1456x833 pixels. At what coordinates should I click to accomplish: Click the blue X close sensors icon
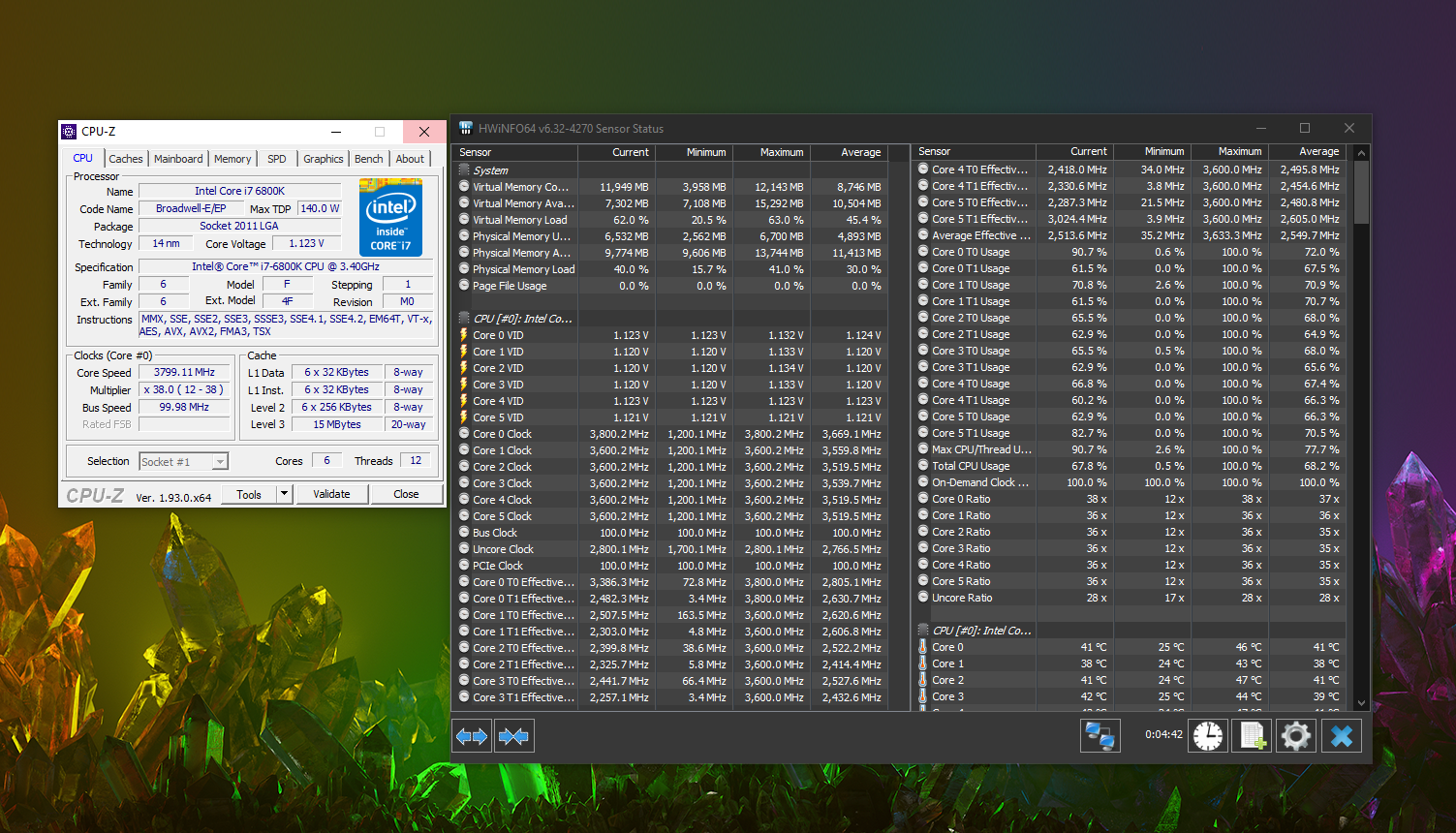click(1342, 735)
